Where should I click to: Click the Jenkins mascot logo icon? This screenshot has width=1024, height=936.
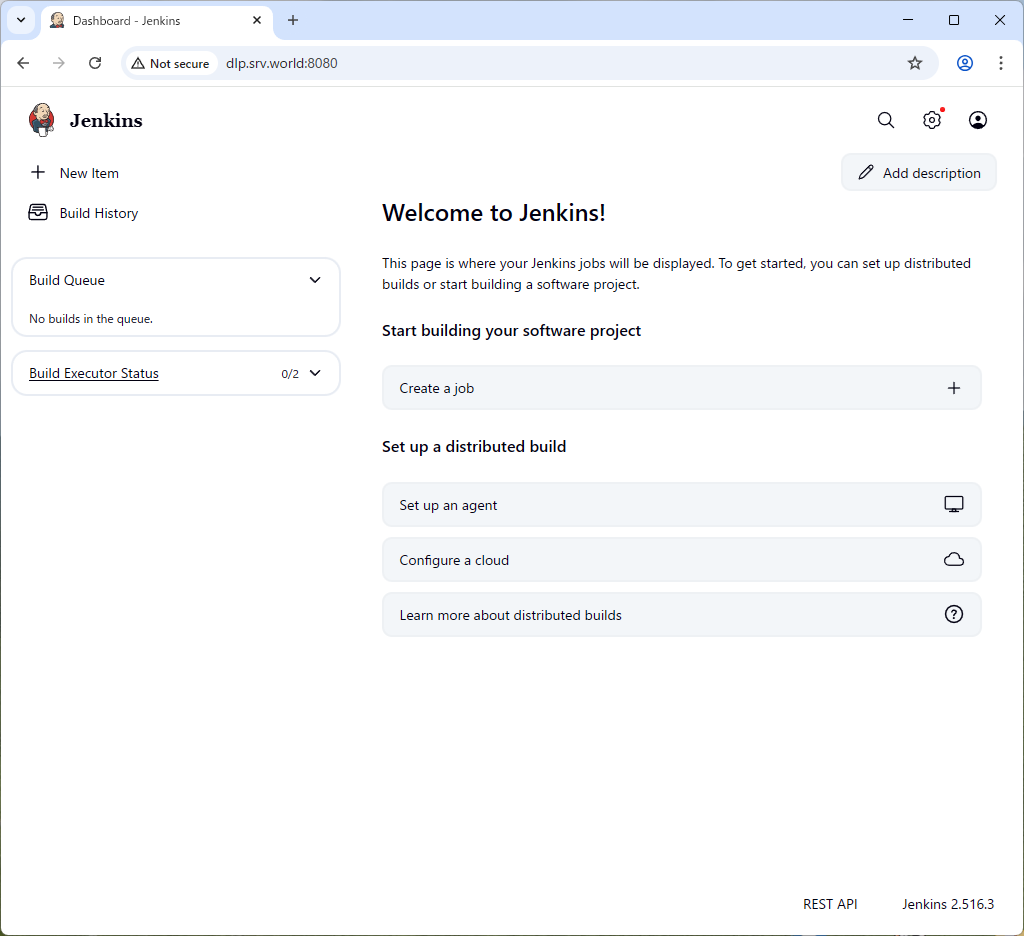click(x=42, y=120)
